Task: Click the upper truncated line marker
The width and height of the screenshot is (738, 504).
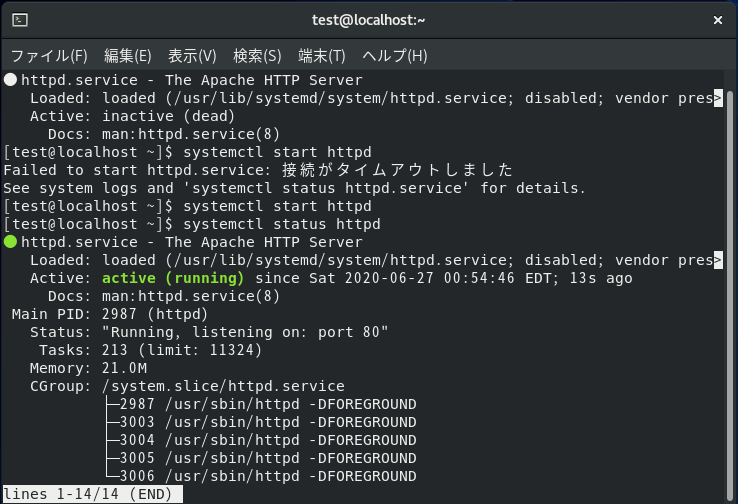Action: pos(718,98)
